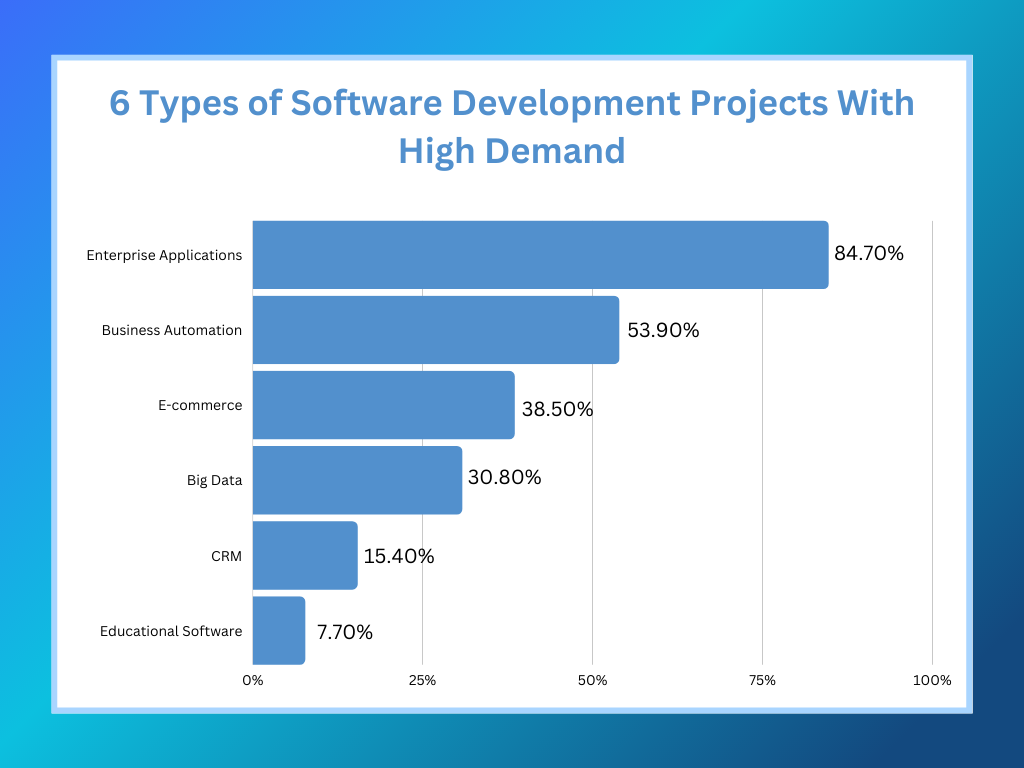Select the Educational Software axis label

click(170, 631)
